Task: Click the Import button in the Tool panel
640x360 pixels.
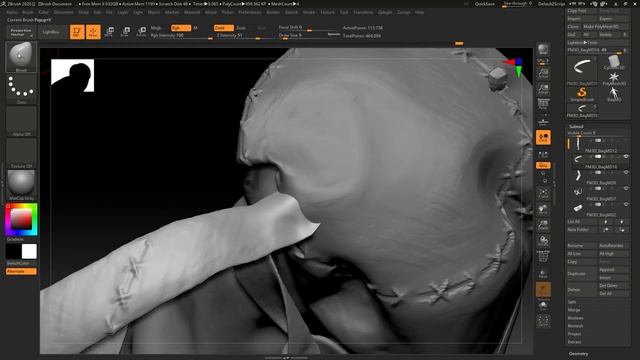Action: (582, 19)
